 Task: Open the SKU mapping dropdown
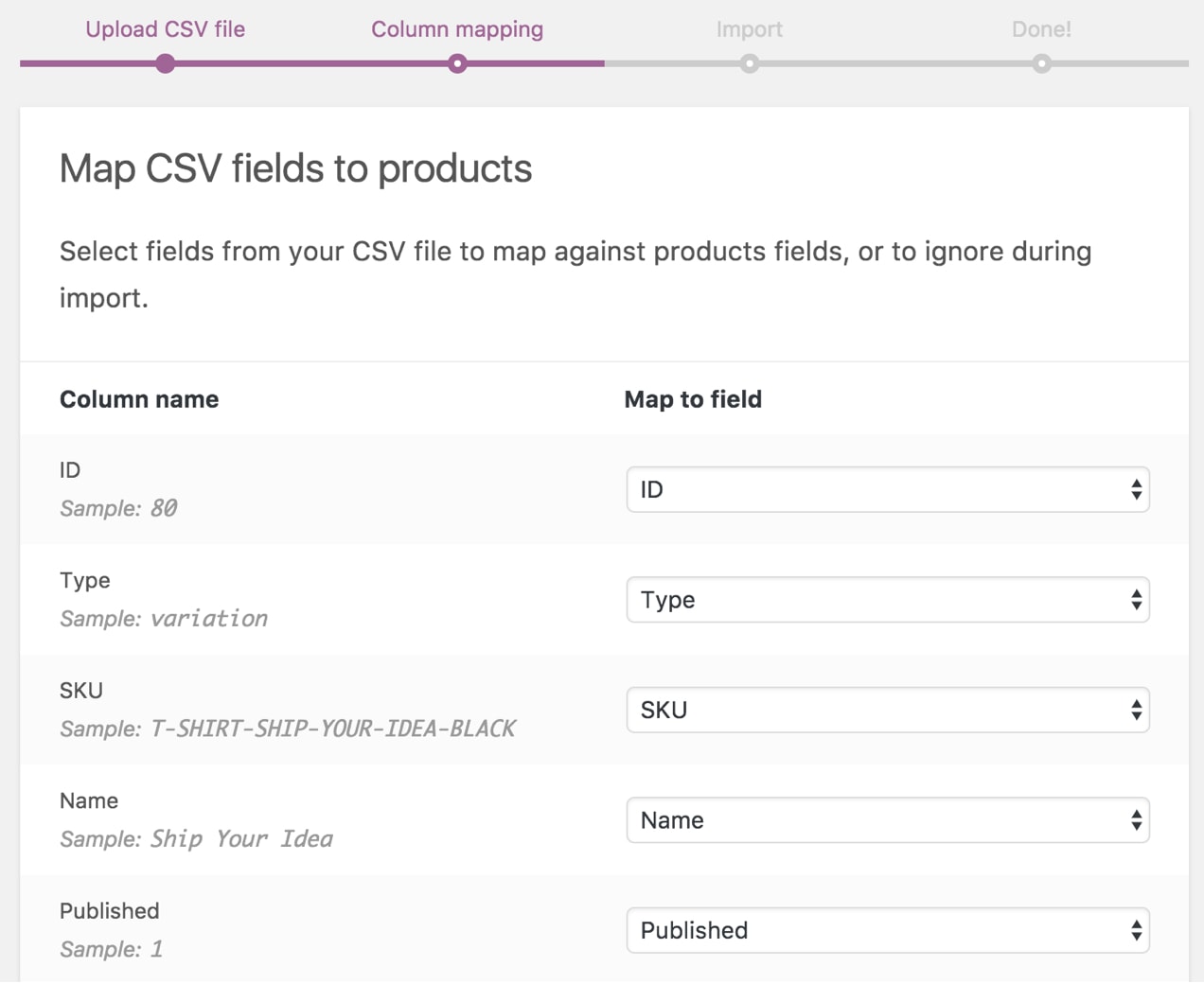coord(888,710)
